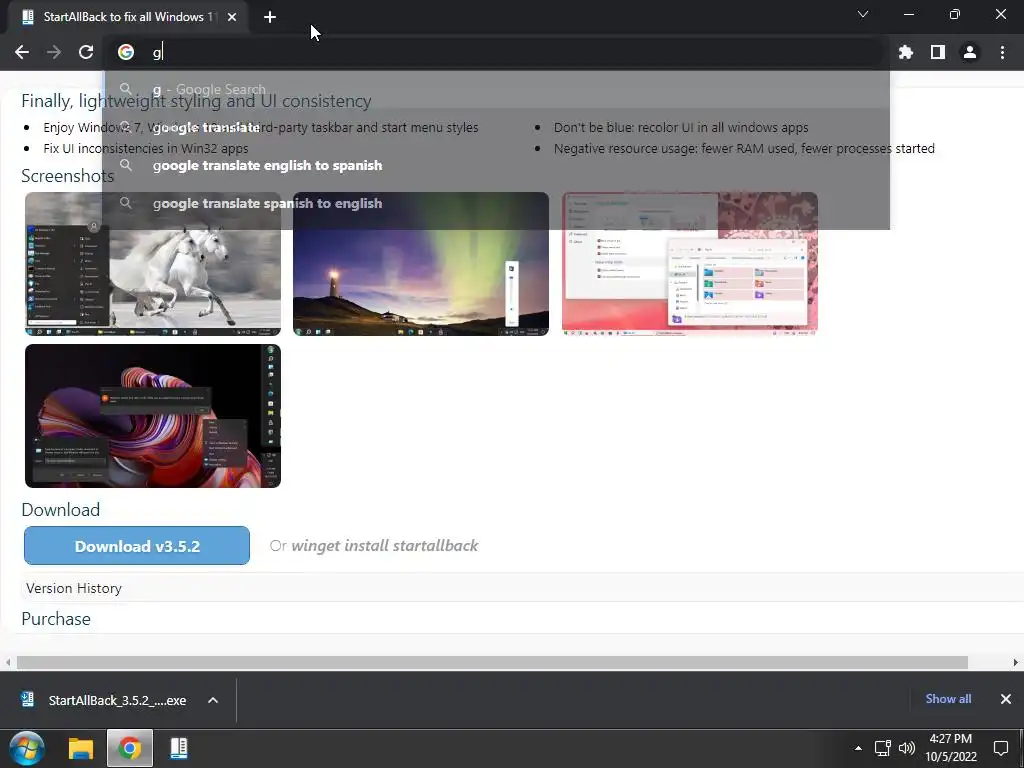1024x768 pixels.
Task: Click the Purchase heading
Action: [56, 619]
